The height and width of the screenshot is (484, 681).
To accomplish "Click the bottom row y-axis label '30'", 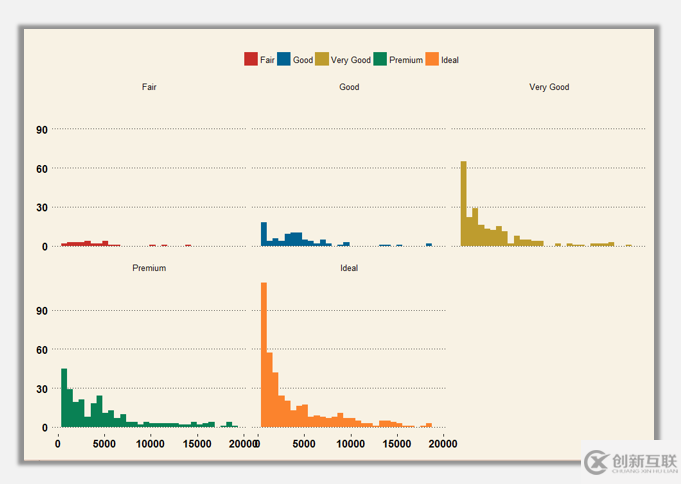I will [x=42, y=389].
